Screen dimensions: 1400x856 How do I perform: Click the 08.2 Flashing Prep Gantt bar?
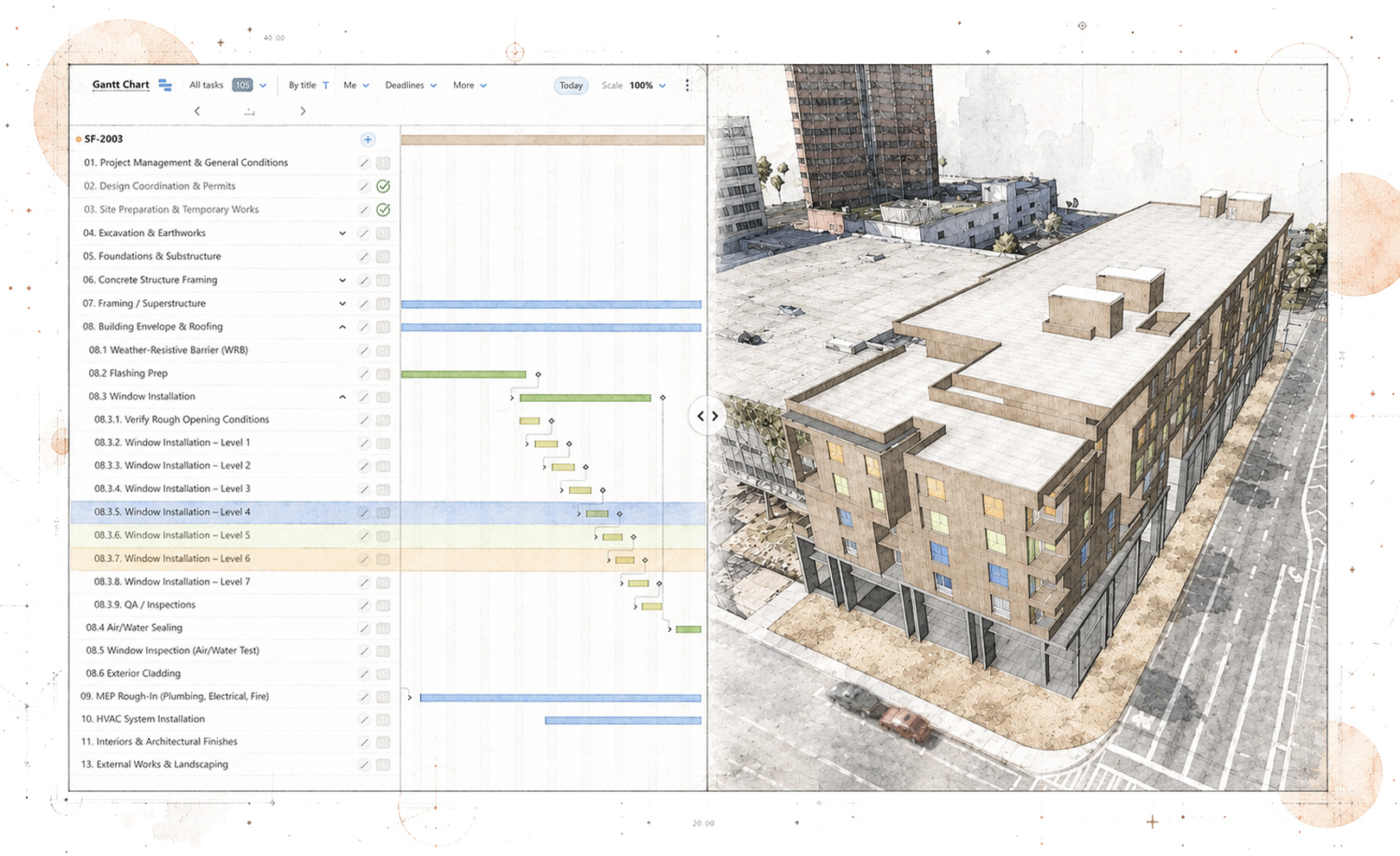point(463,374)
